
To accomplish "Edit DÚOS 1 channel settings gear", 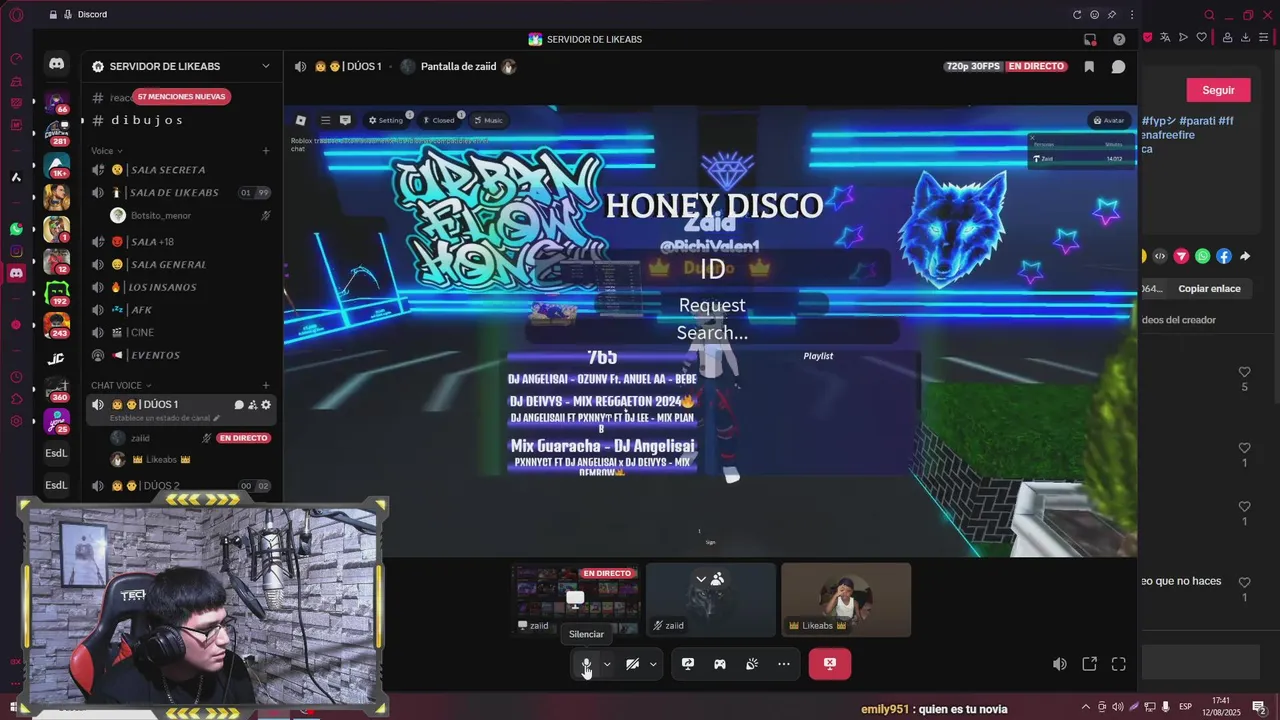I will [x=266, y=405].
